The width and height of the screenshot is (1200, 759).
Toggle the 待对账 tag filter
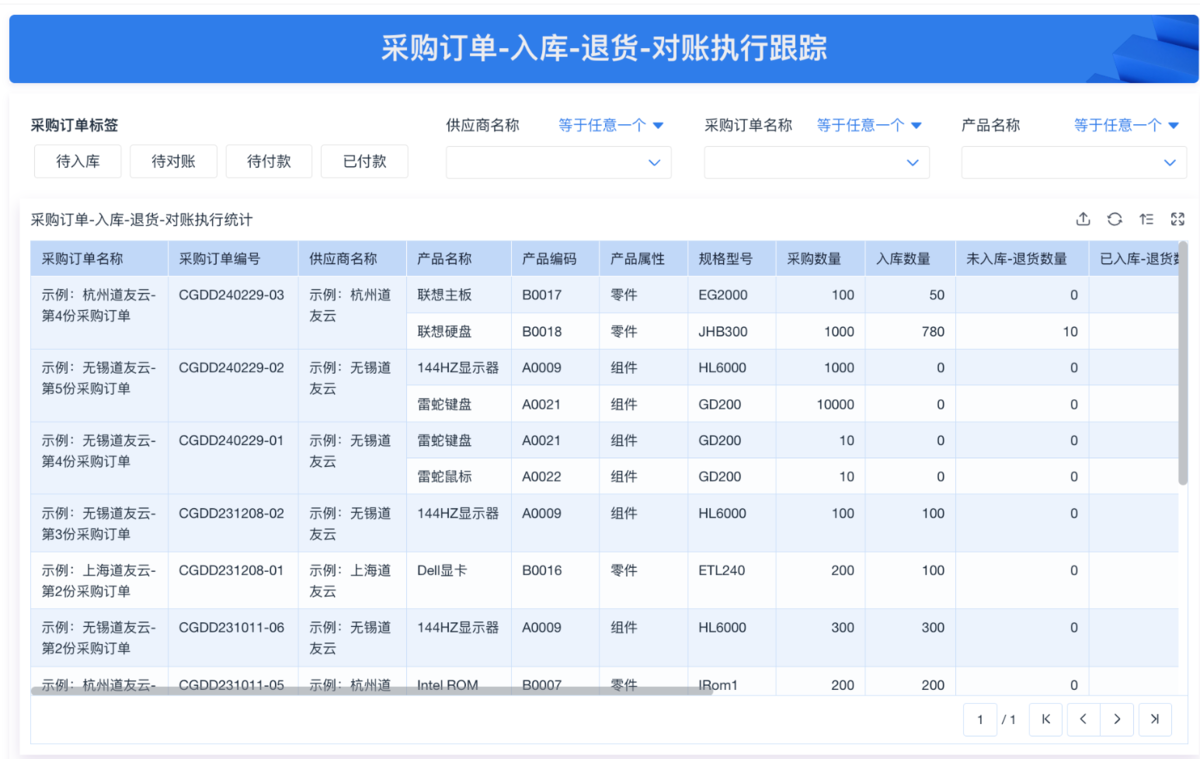pos(173,161)
